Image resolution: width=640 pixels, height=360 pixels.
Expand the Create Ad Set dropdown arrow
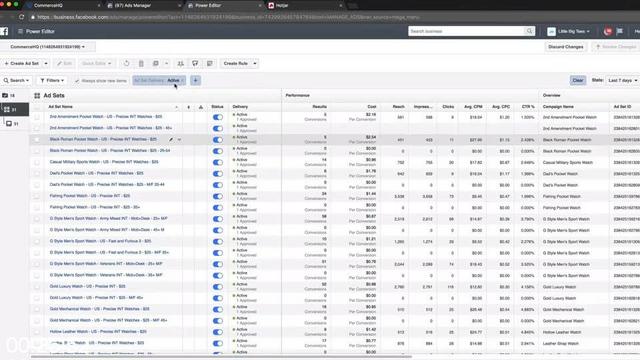point(46,64)
